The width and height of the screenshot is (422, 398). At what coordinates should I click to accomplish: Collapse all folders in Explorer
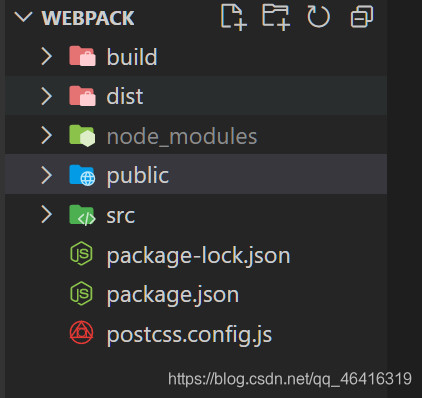[362, 17]
